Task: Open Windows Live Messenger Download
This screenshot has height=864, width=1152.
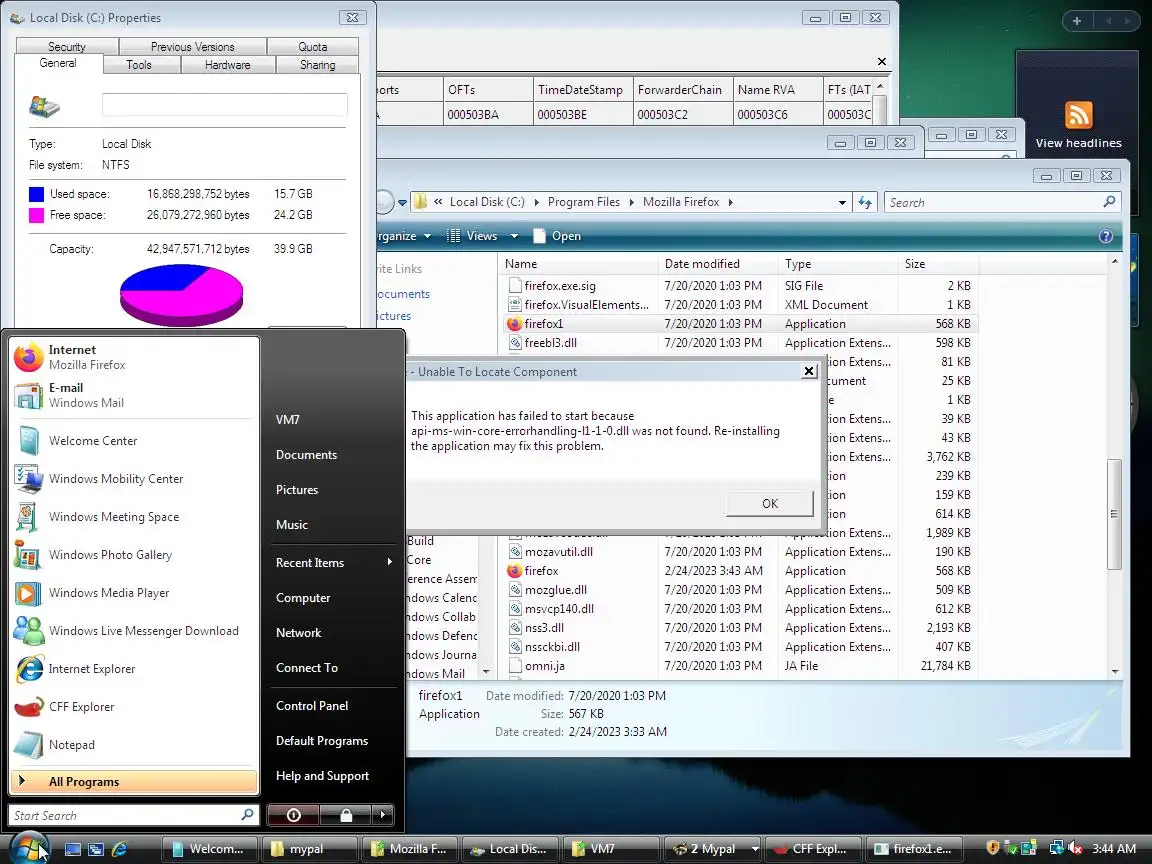Action: tap(134, 631)
